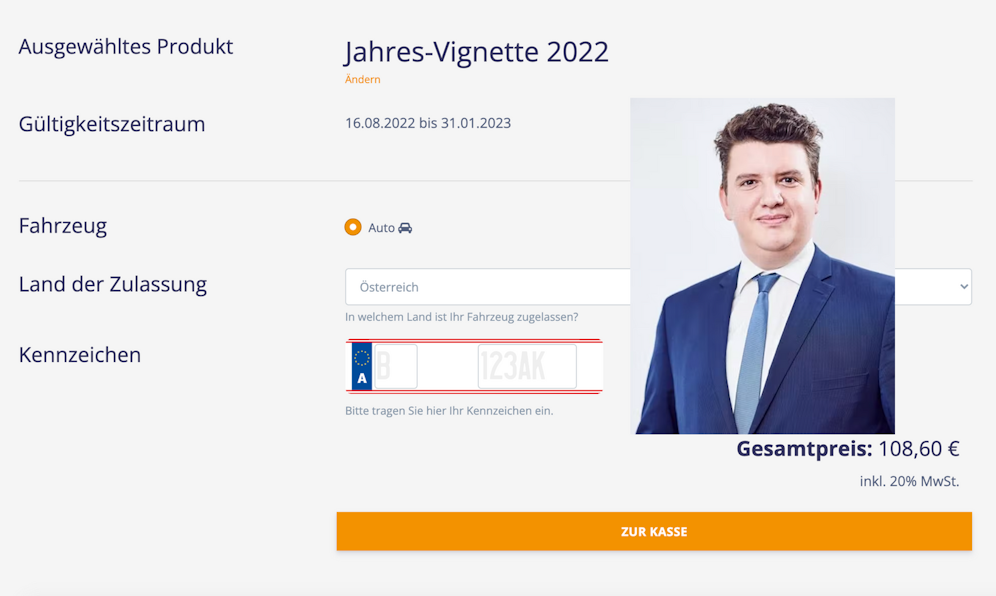Click the Auto radio label text

pyautogui.click(x=381, y=228)
